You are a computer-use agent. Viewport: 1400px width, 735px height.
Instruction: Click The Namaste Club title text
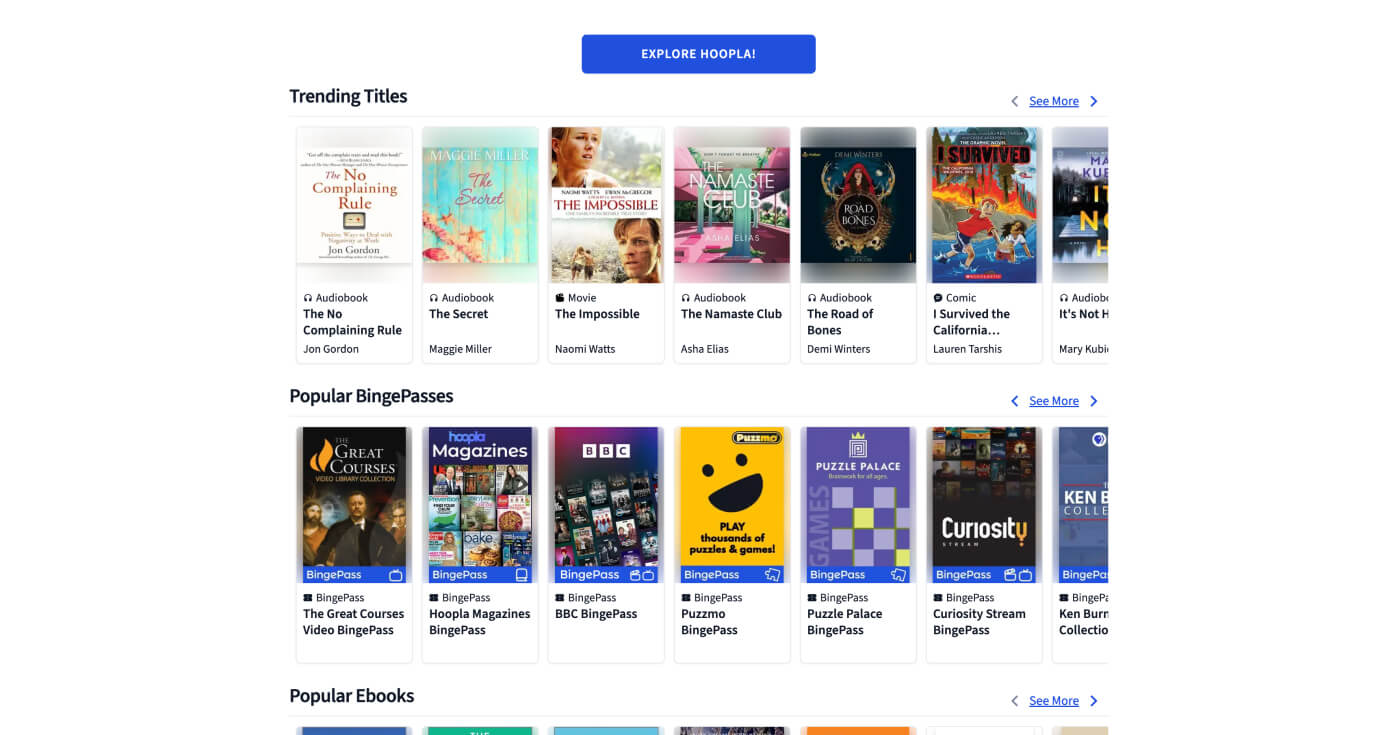point(731,314)
